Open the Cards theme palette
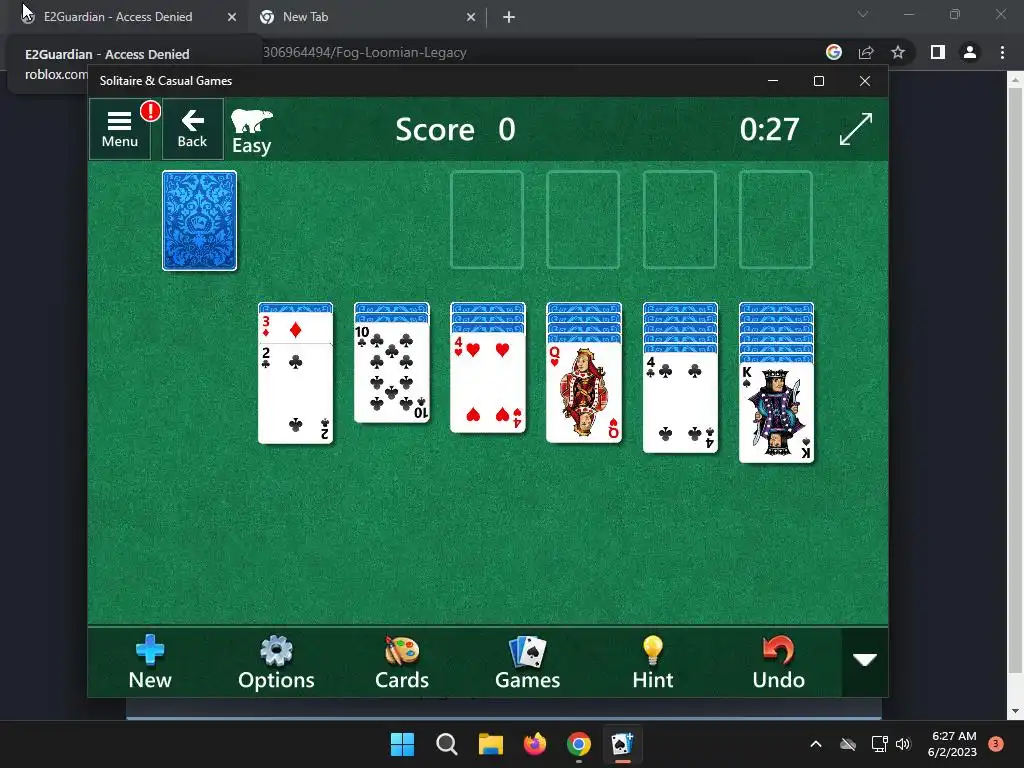 pos(402,662)
